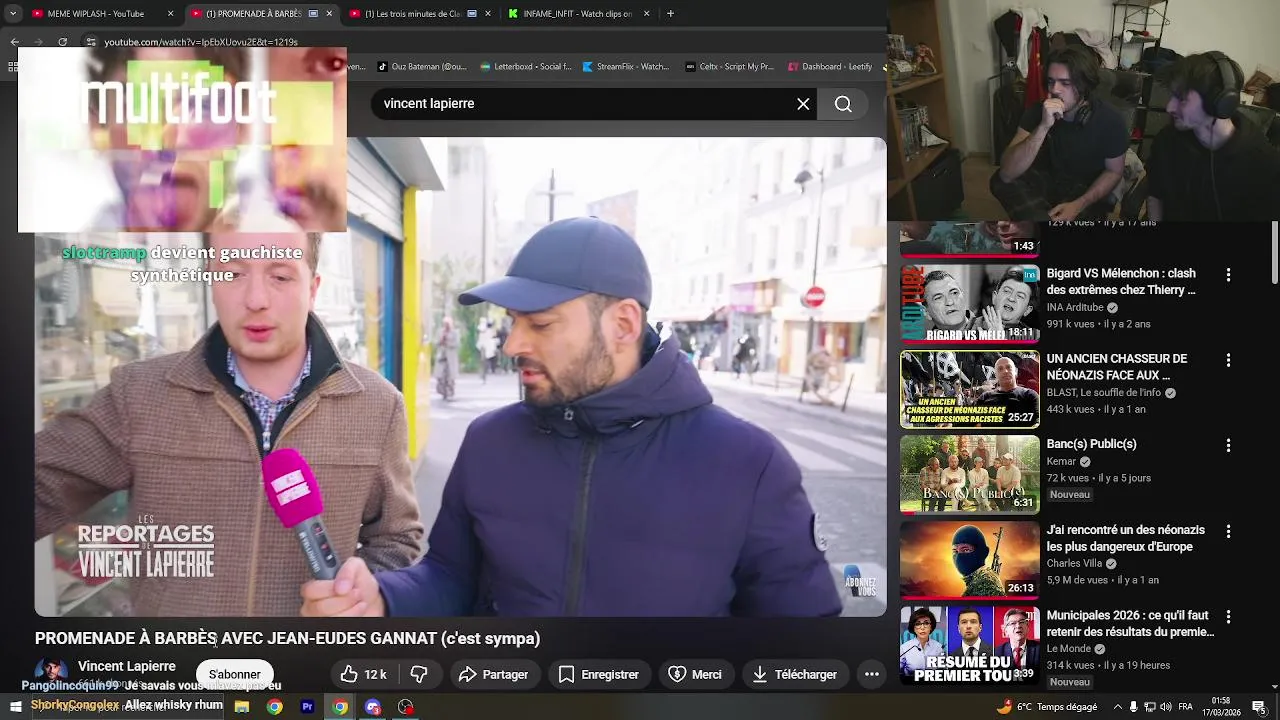Image resolution: width=1280 pixels, height=720 pixels.
Task: Open Charles Villa channel name
Action: tap(1075, 563)
